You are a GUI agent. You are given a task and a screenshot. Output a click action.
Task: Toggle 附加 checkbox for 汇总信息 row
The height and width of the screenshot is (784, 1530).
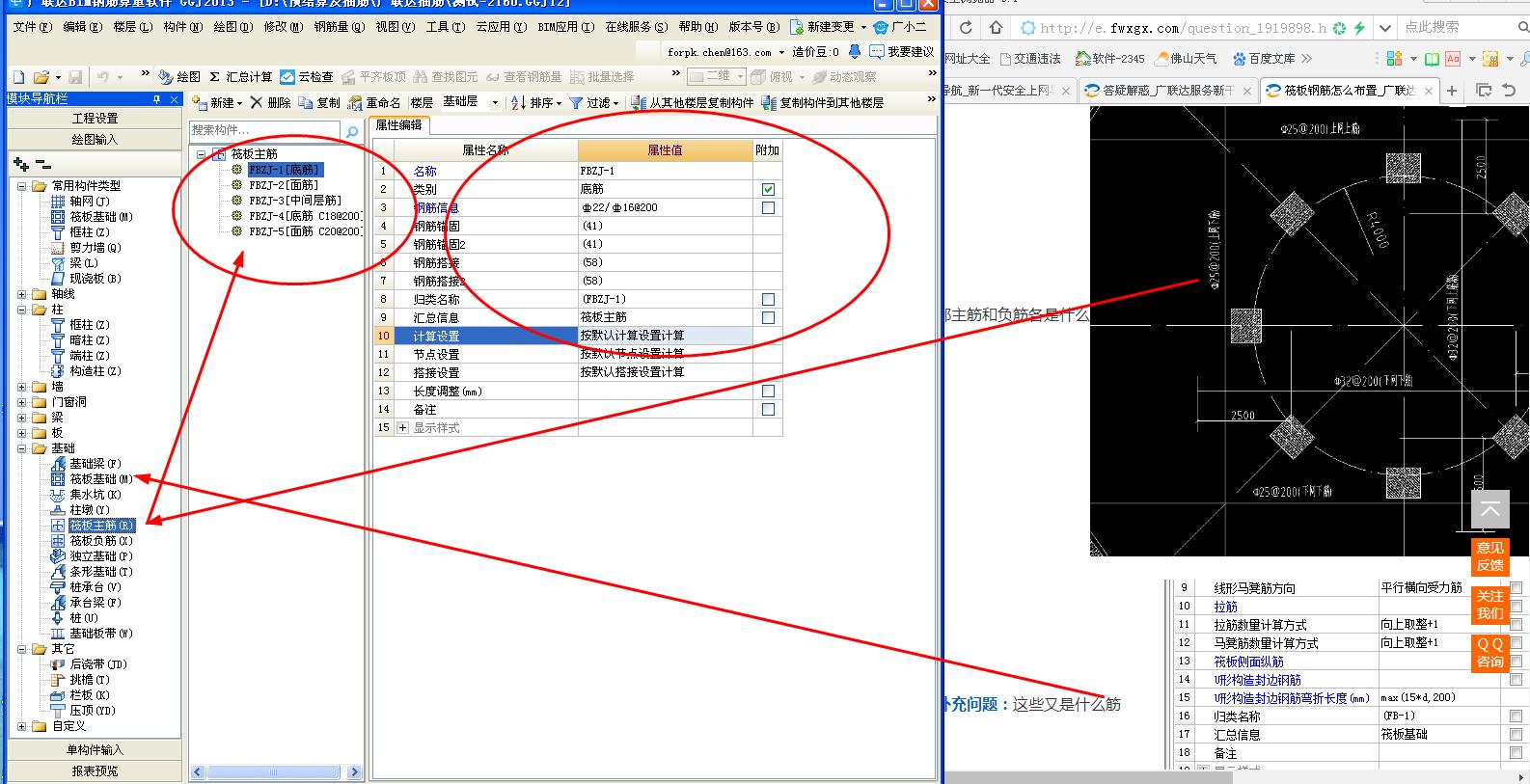pyautogui.click(x=768, y=317)
